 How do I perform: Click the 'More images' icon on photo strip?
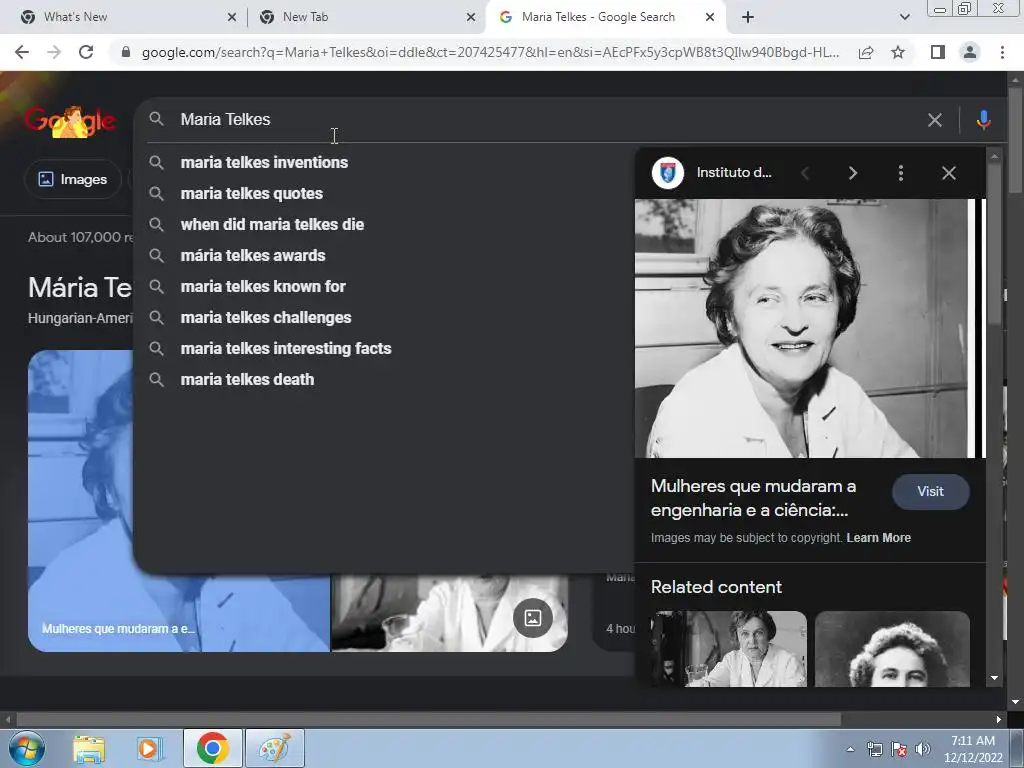533,618
